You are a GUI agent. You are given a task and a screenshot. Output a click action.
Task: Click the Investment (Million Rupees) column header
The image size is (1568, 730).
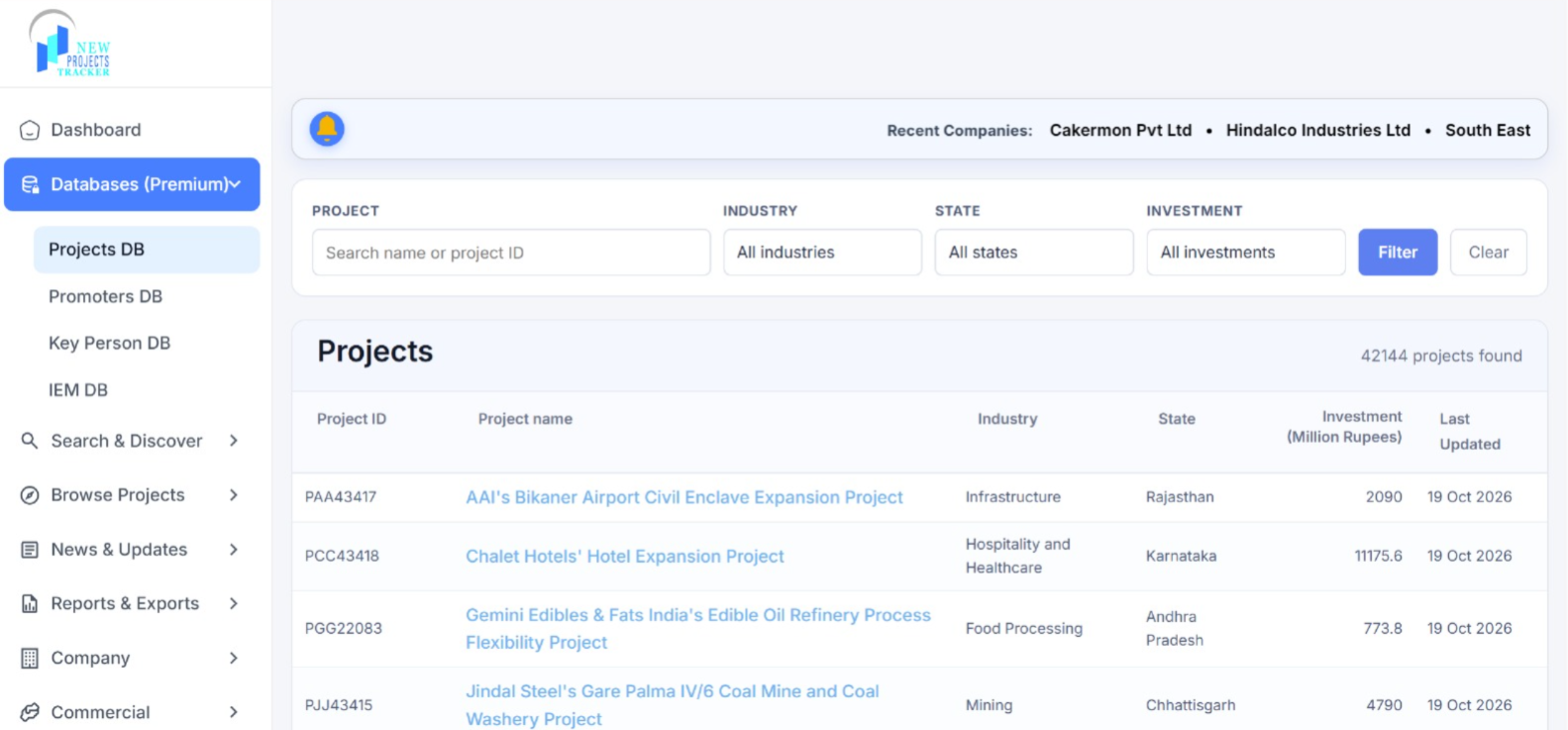[1344, 427]
